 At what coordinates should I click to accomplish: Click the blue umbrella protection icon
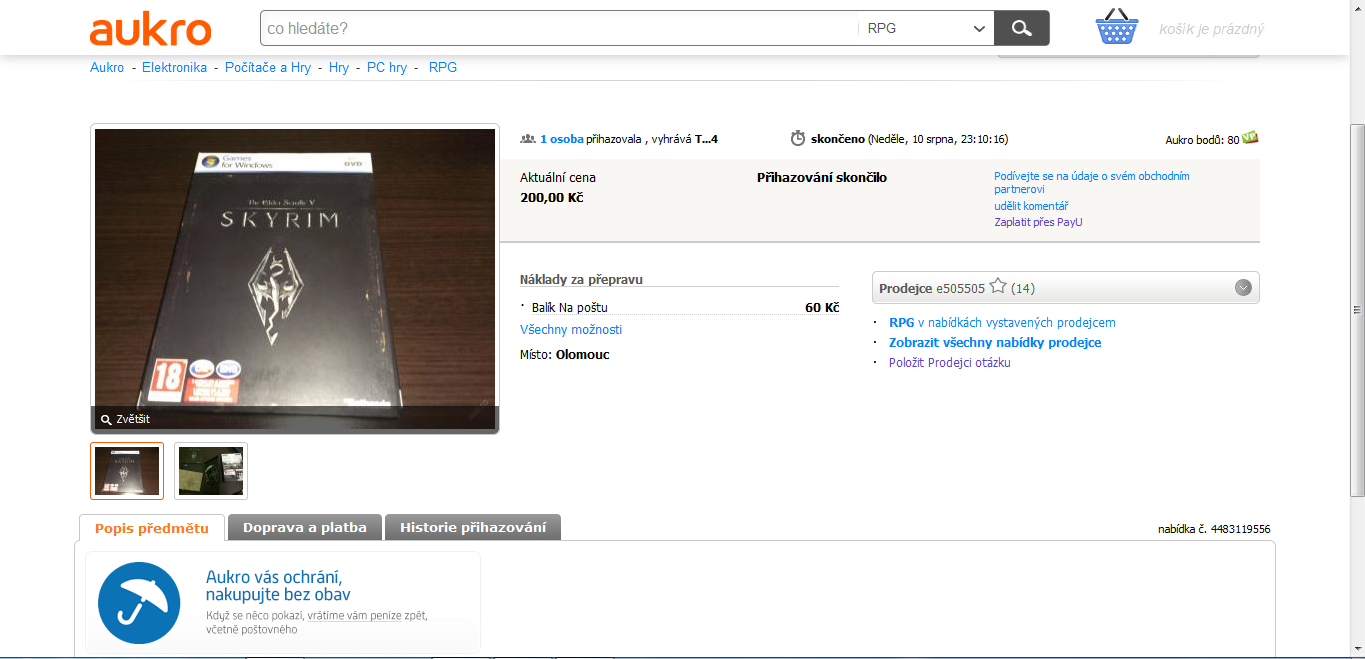139,603
